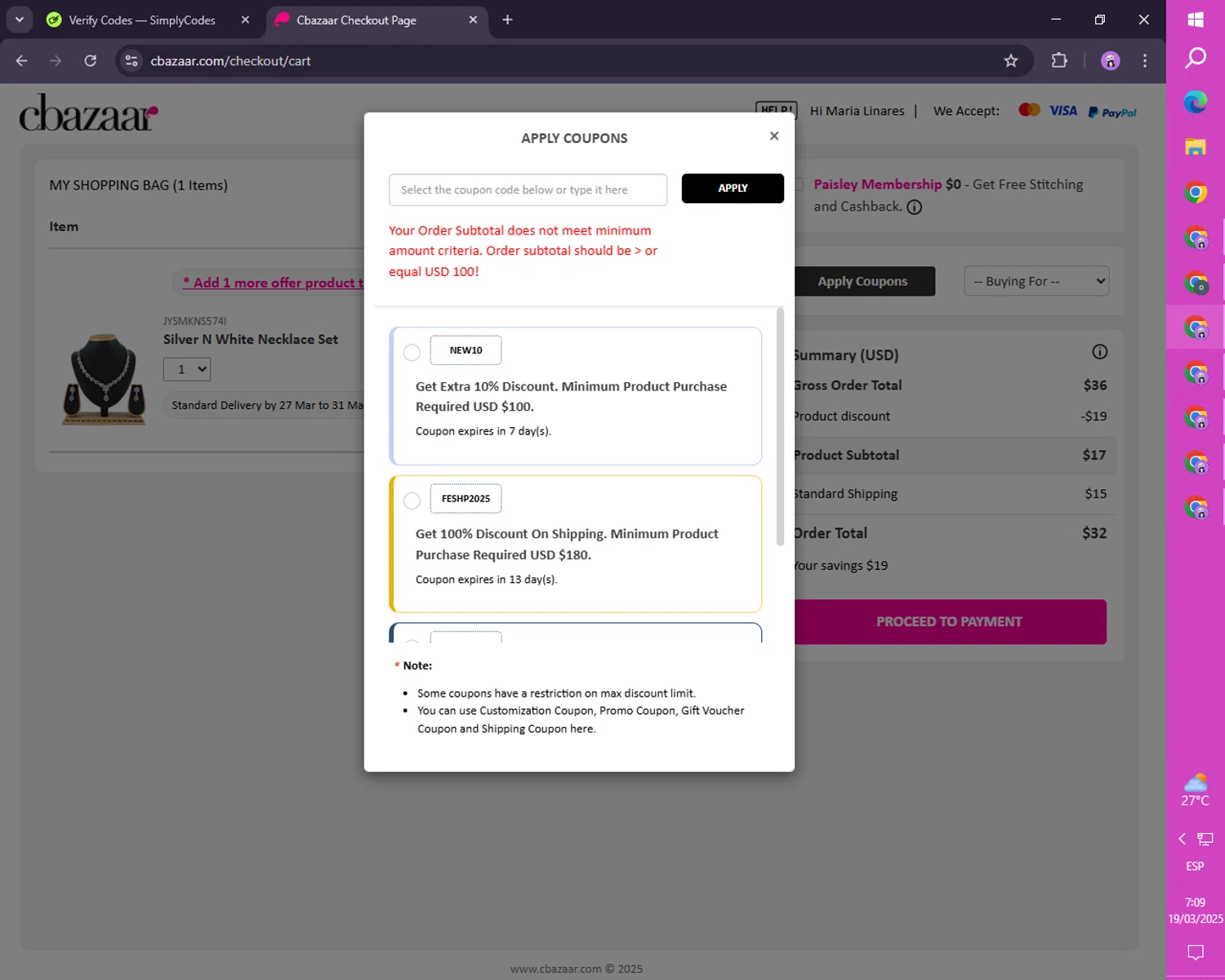1225x980 pixels.
Task: Click the Standard Delivery date text
Action: tap(267, 406)
